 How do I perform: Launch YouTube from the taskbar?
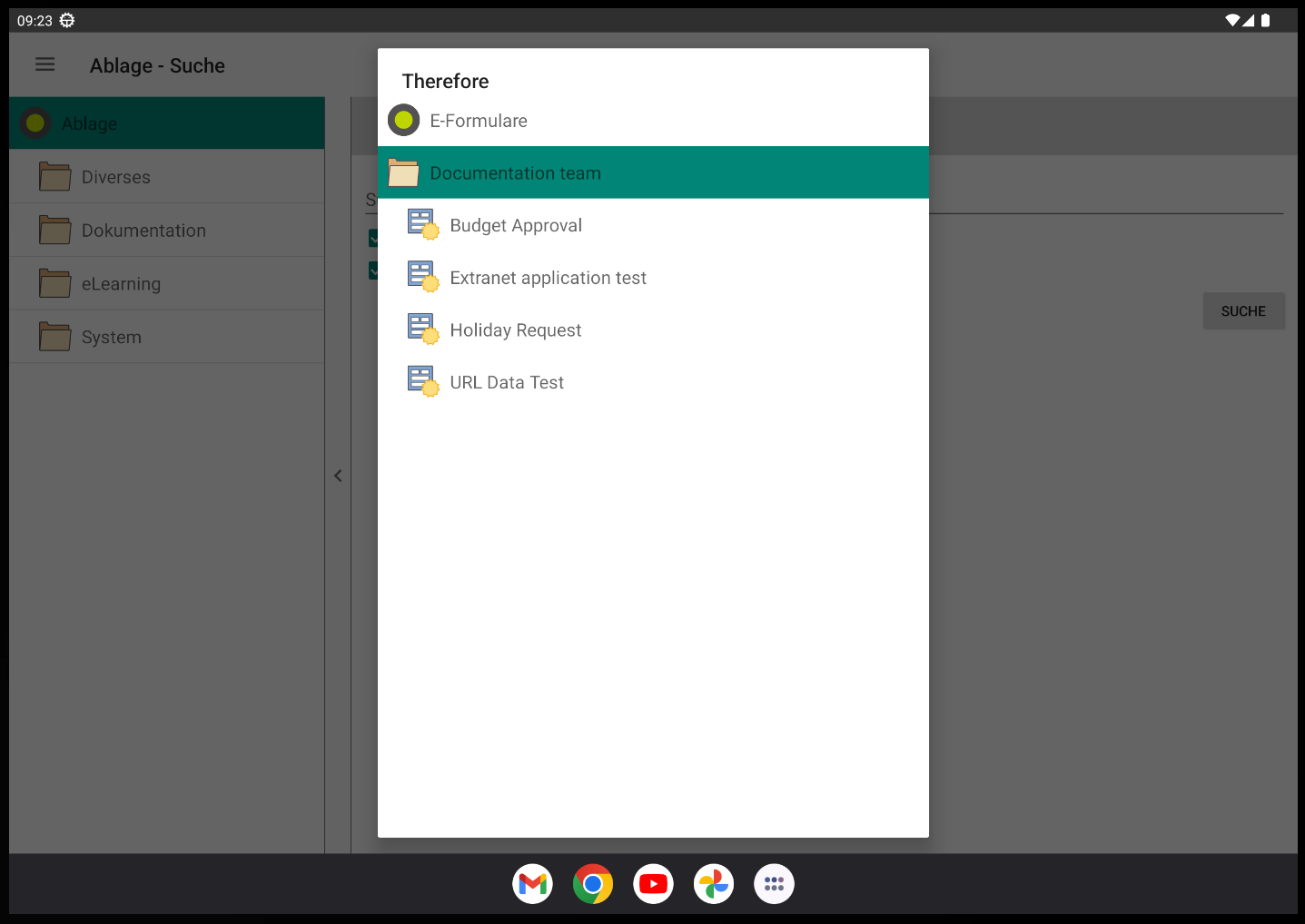[x=654, y=884]
